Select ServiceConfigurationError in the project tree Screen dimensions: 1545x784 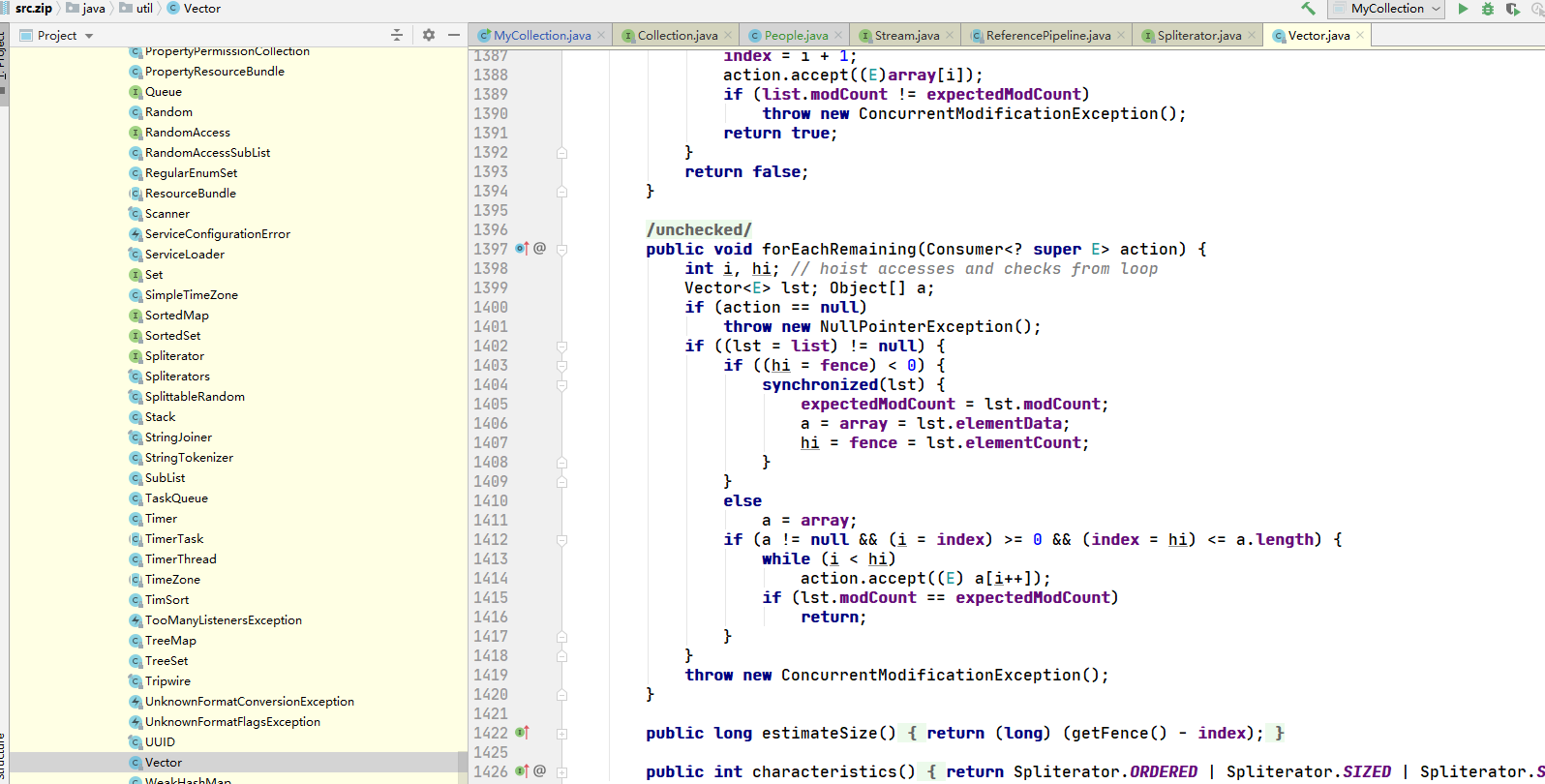click(218, 234)
